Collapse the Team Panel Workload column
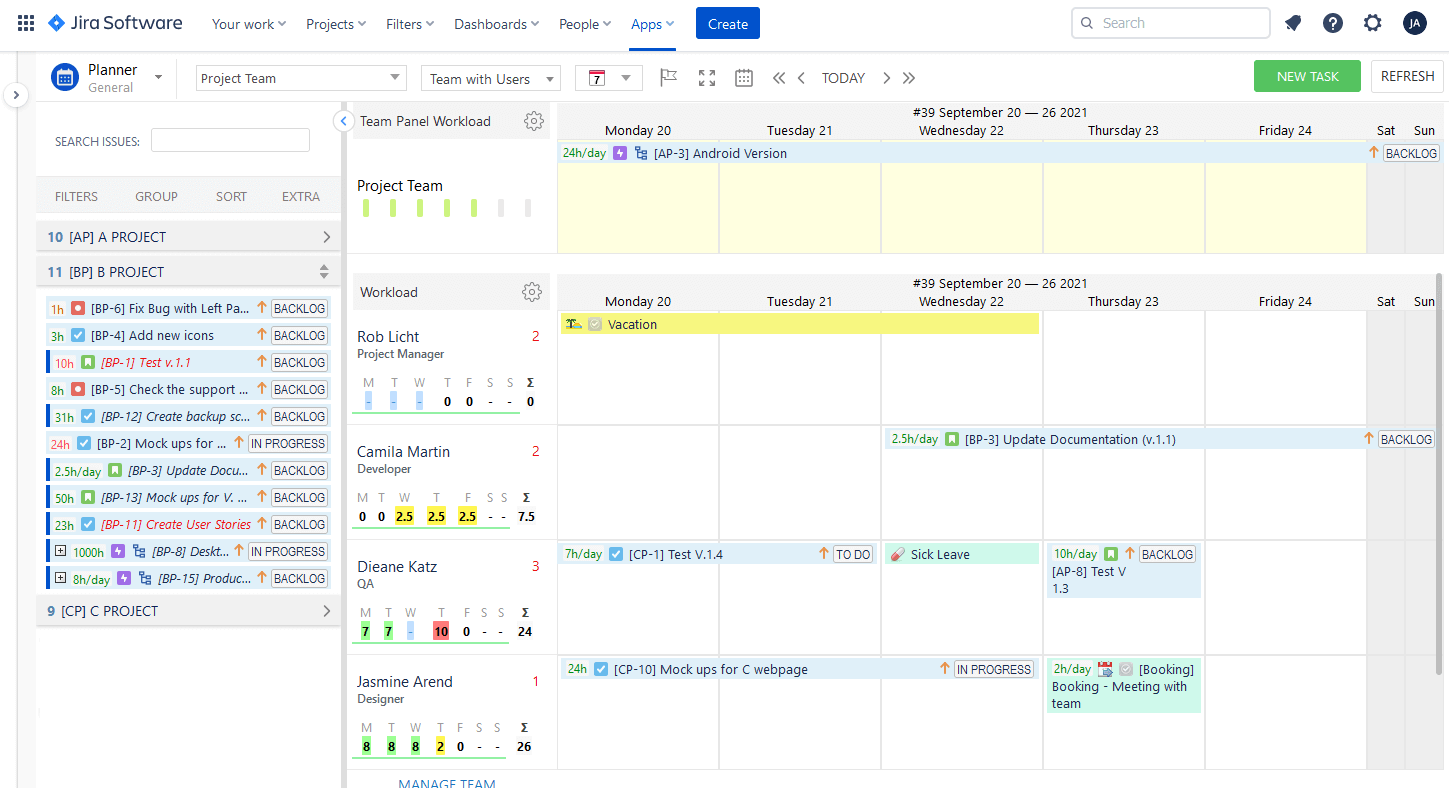 pyautogui.click(x=343, y=120)
